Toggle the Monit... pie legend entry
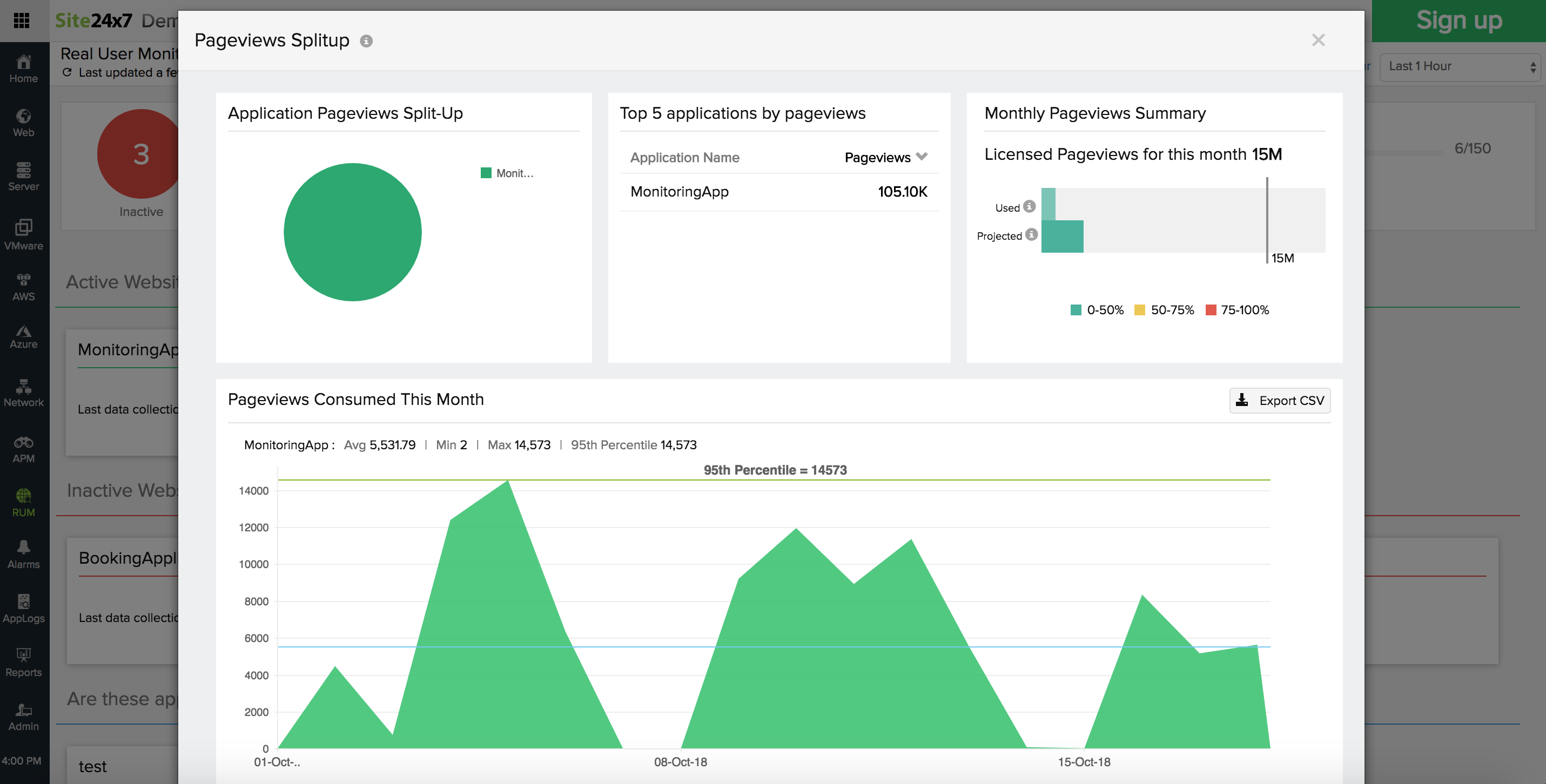 tap(507, 173)
